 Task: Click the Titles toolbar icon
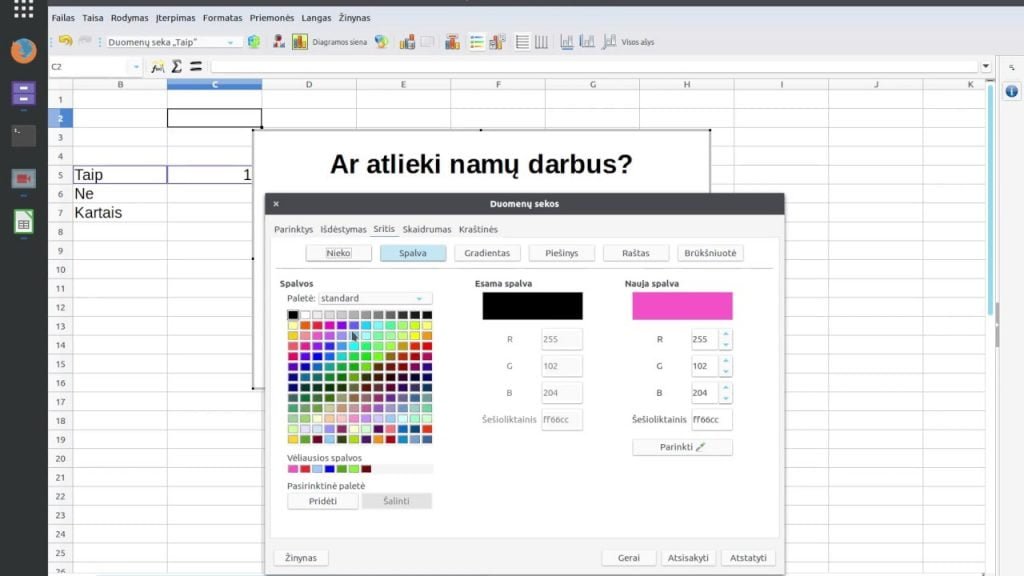pos(452,42)
